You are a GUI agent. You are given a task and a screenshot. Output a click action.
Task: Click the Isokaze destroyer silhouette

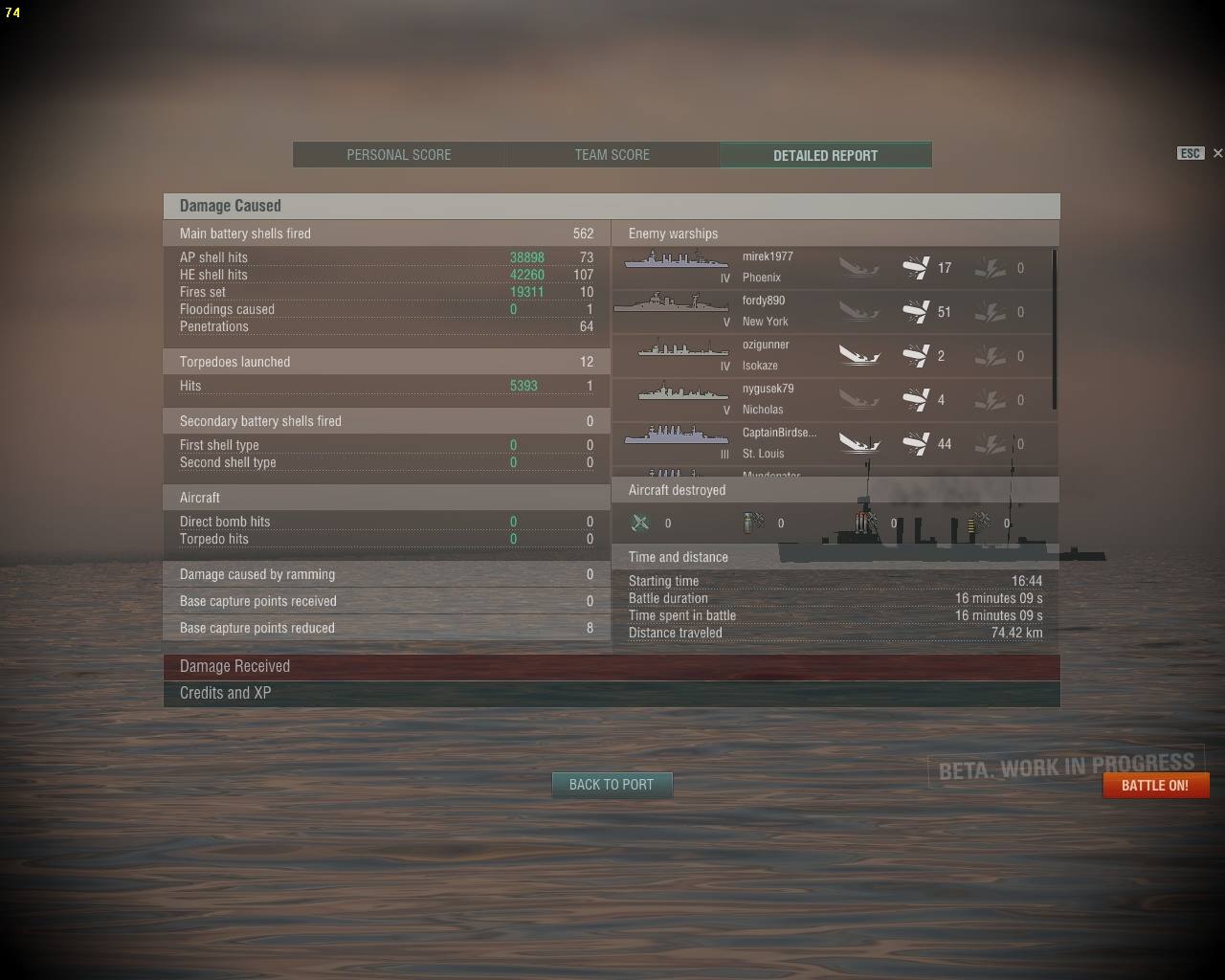[683, 347]
